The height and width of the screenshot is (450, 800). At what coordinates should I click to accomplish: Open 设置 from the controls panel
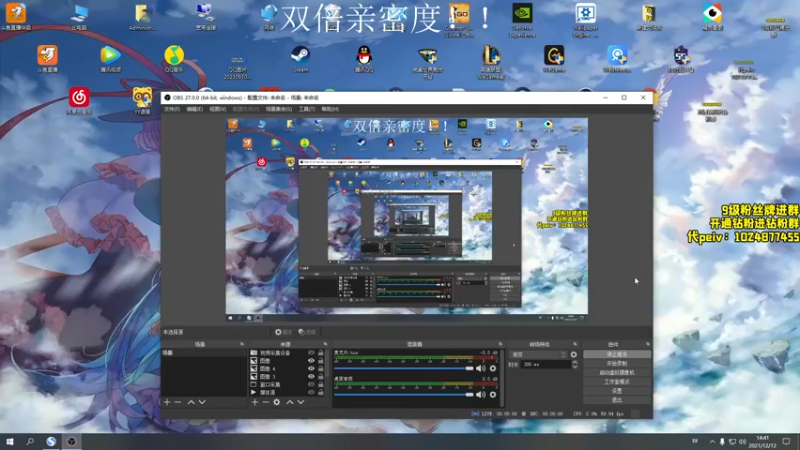(x=617, y=391)
